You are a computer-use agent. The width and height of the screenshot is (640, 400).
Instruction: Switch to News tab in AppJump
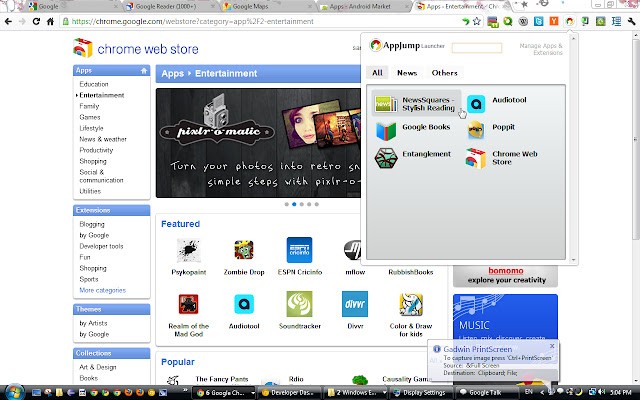(x=407, y=73)
